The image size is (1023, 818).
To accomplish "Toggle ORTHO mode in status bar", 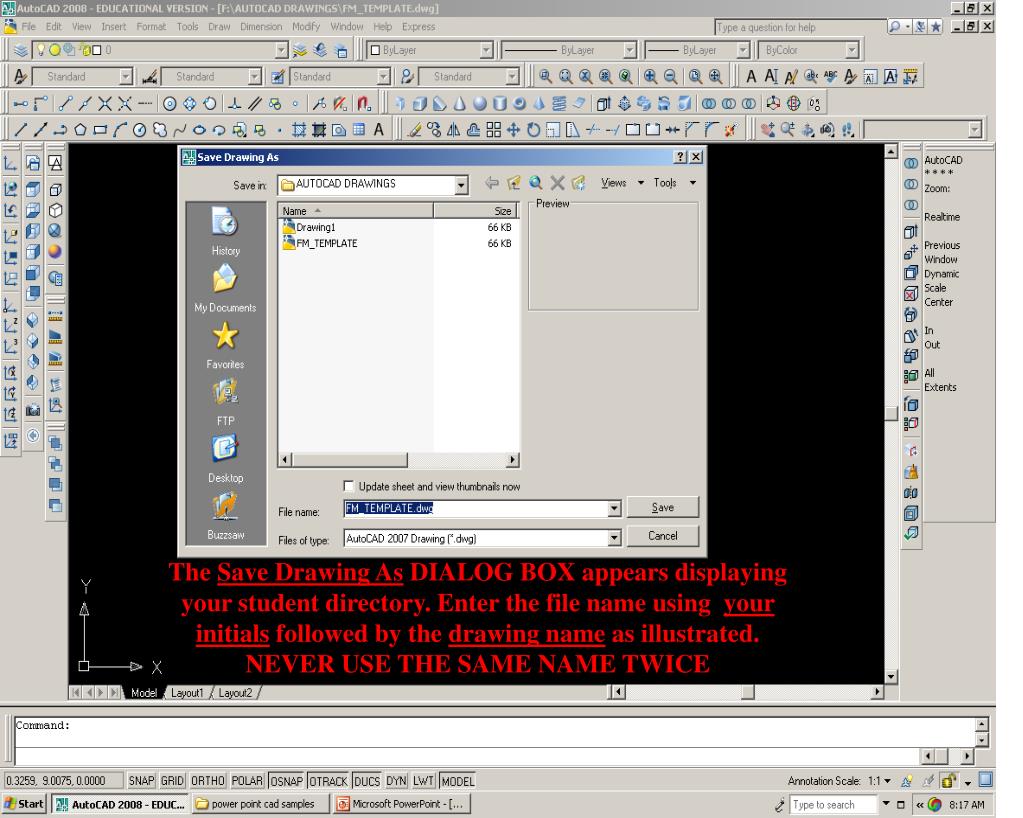I will coord(207,781).
